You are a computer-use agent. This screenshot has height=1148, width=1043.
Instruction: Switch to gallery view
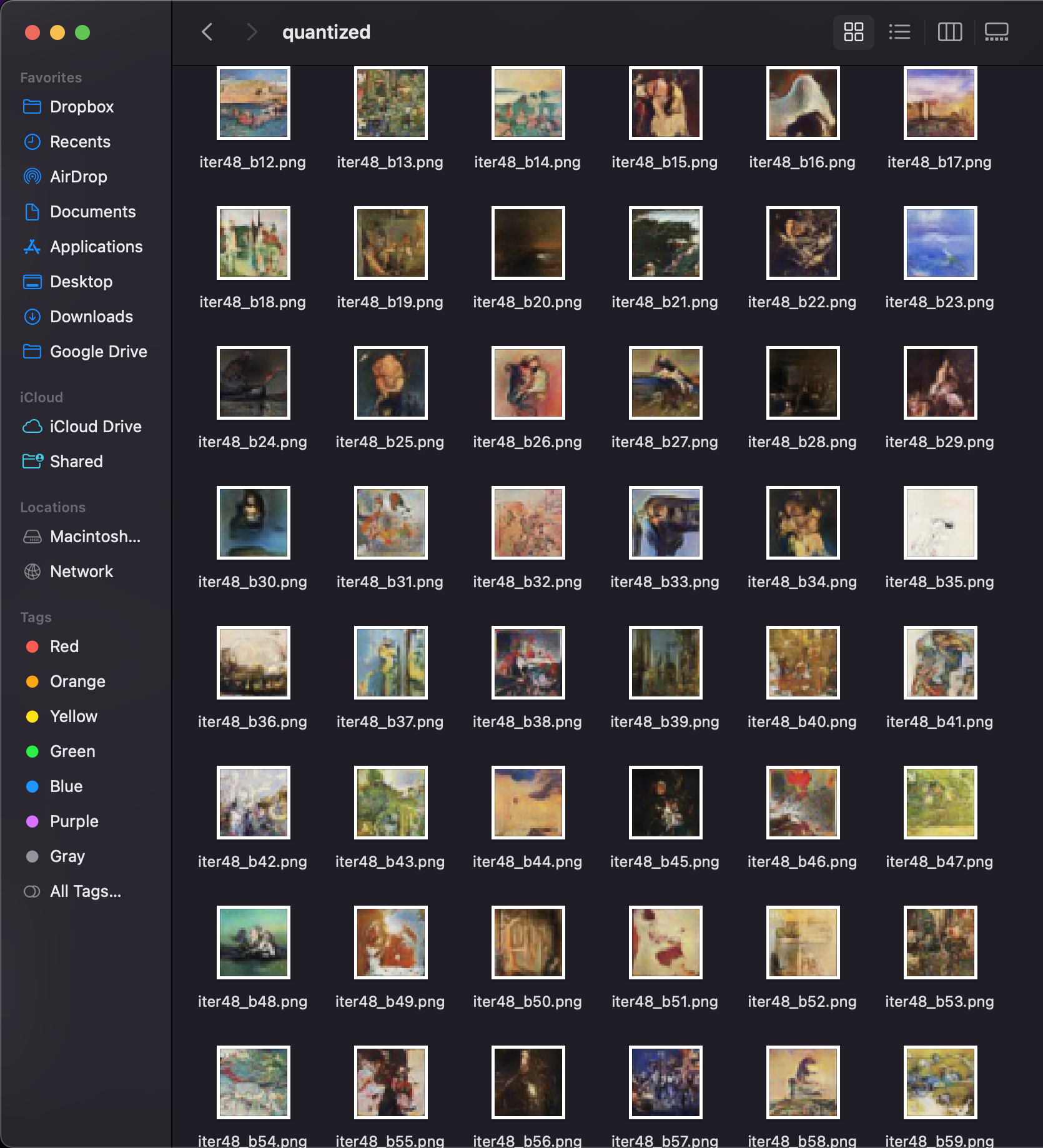click(996, 32)
